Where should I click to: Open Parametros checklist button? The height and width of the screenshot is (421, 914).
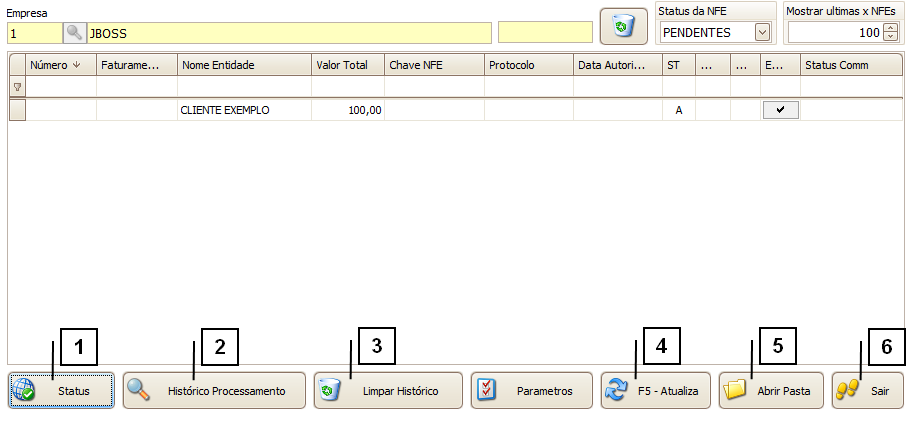coord(531,391)
